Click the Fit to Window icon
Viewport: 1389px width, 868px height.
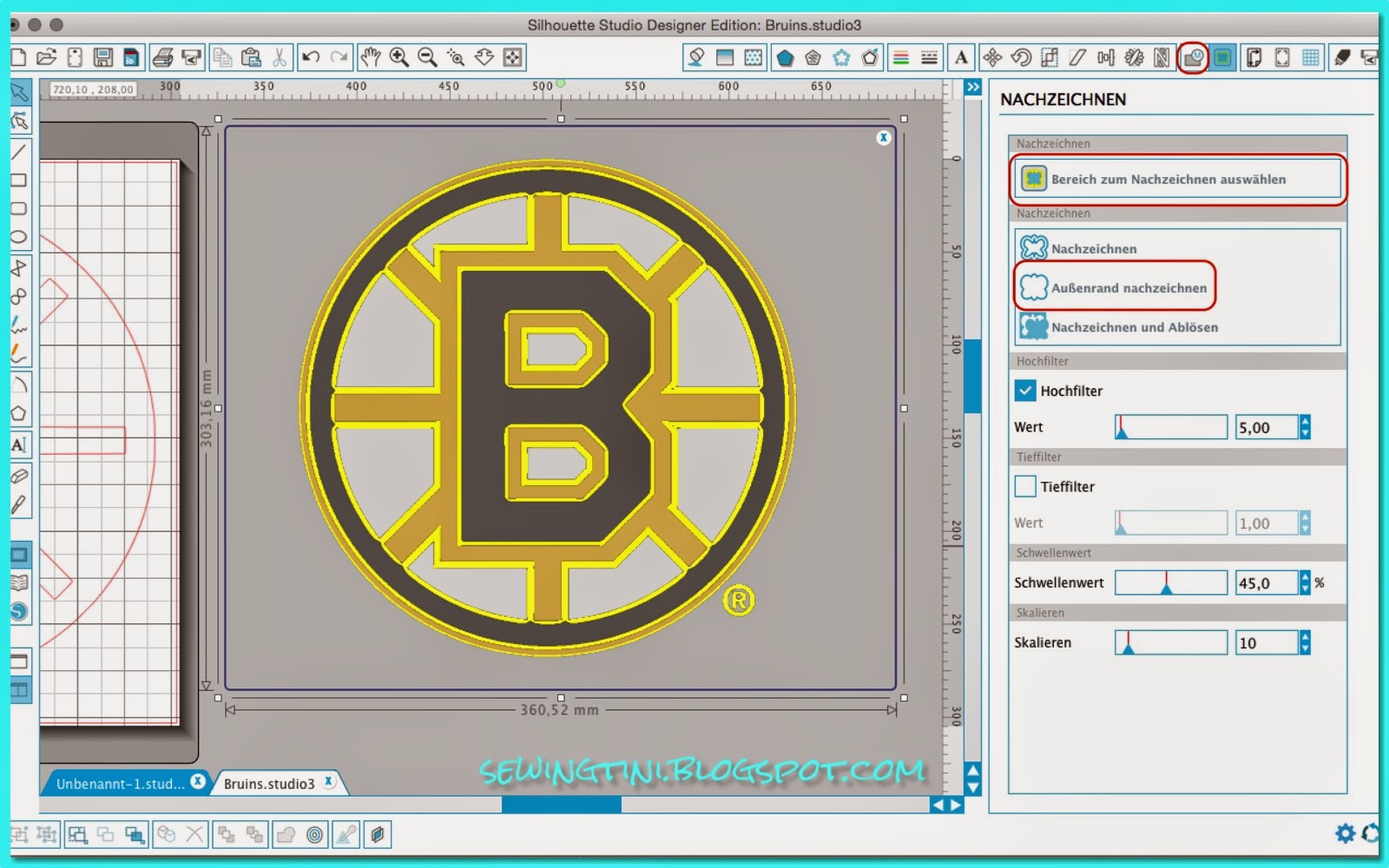click(x=513, y=57)
